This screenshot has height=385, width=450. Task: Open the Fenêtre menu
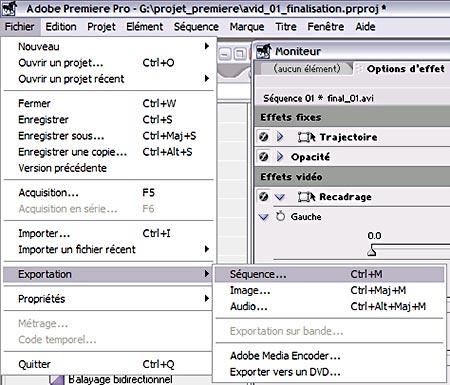coord(326,27)
